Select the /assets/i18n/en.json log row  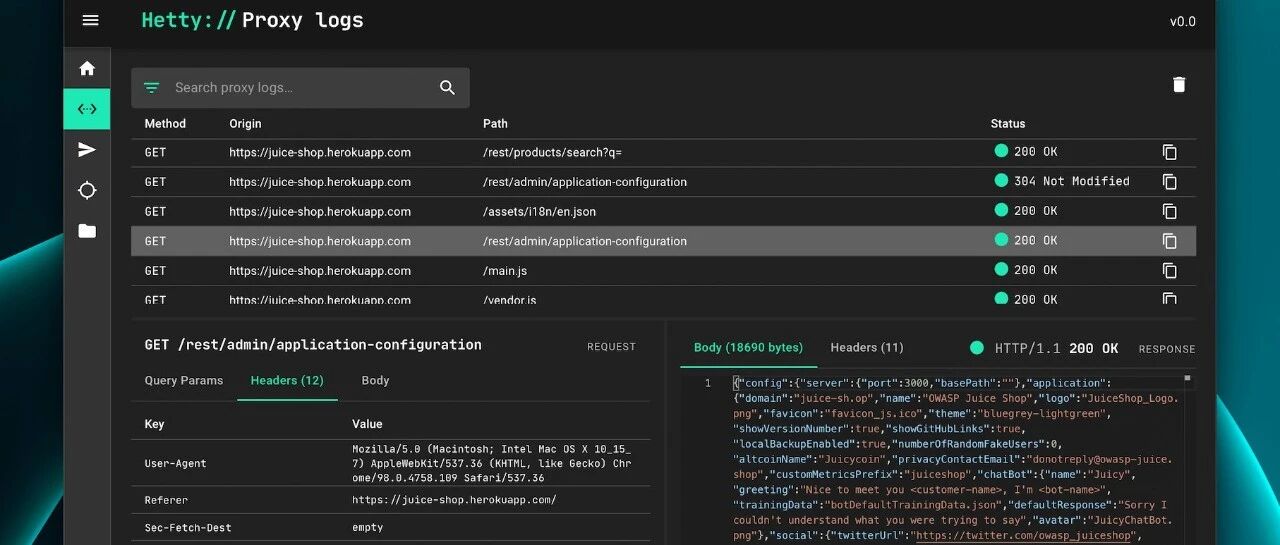tap(663, 211)
